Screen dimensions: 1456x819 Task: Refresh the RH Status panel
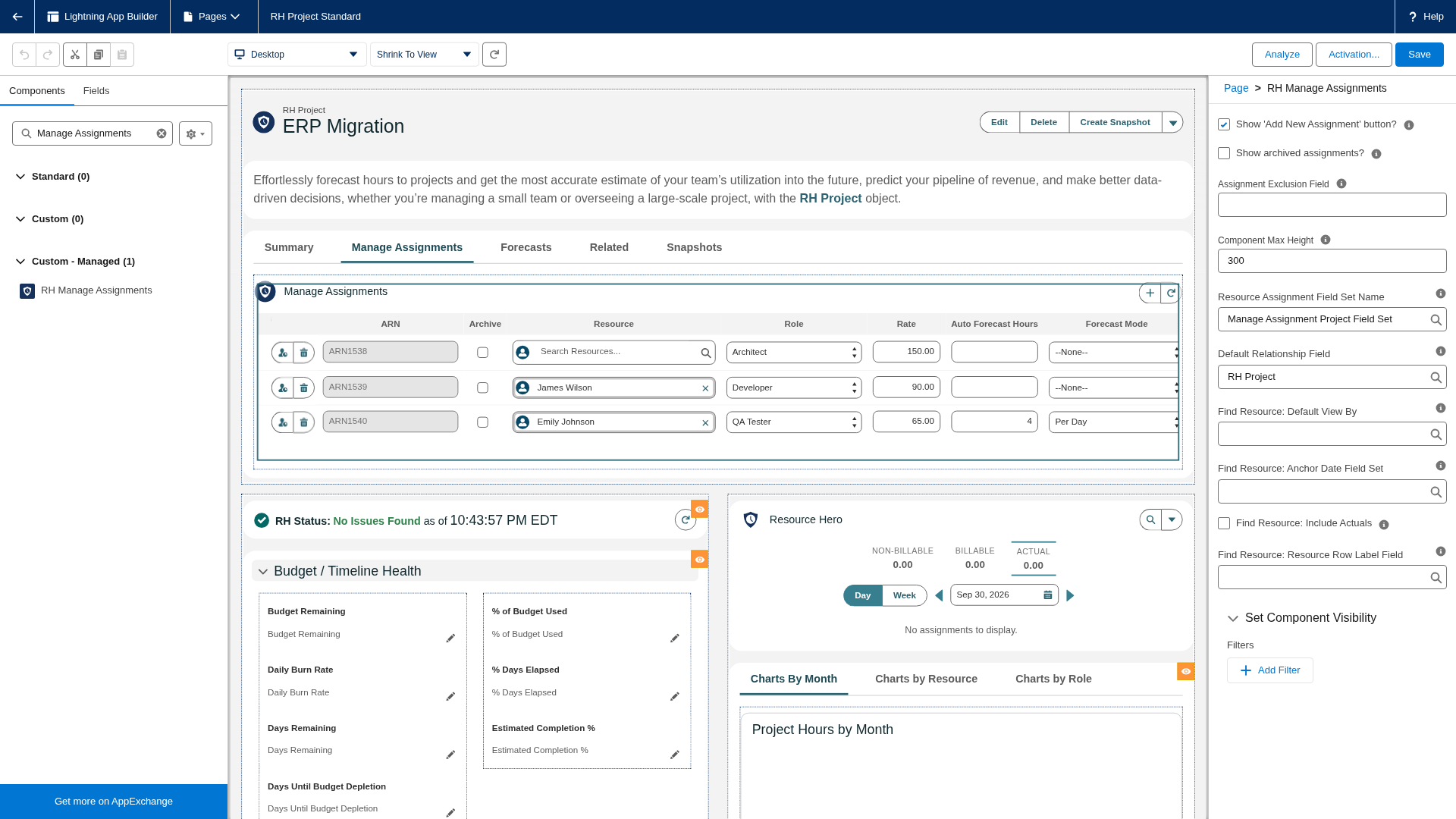686,520
